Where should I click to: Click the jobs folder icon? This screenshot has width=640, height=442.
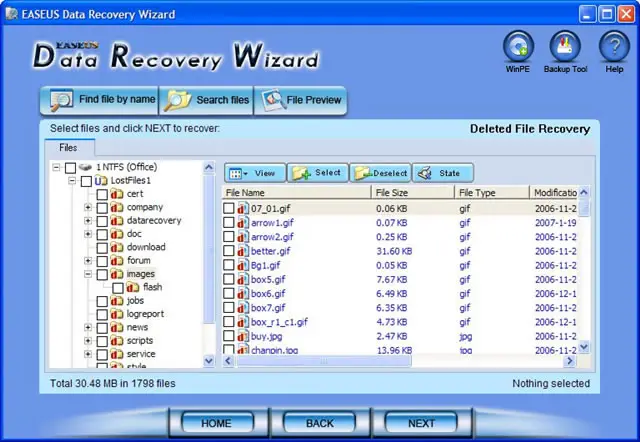click(117, 301)
